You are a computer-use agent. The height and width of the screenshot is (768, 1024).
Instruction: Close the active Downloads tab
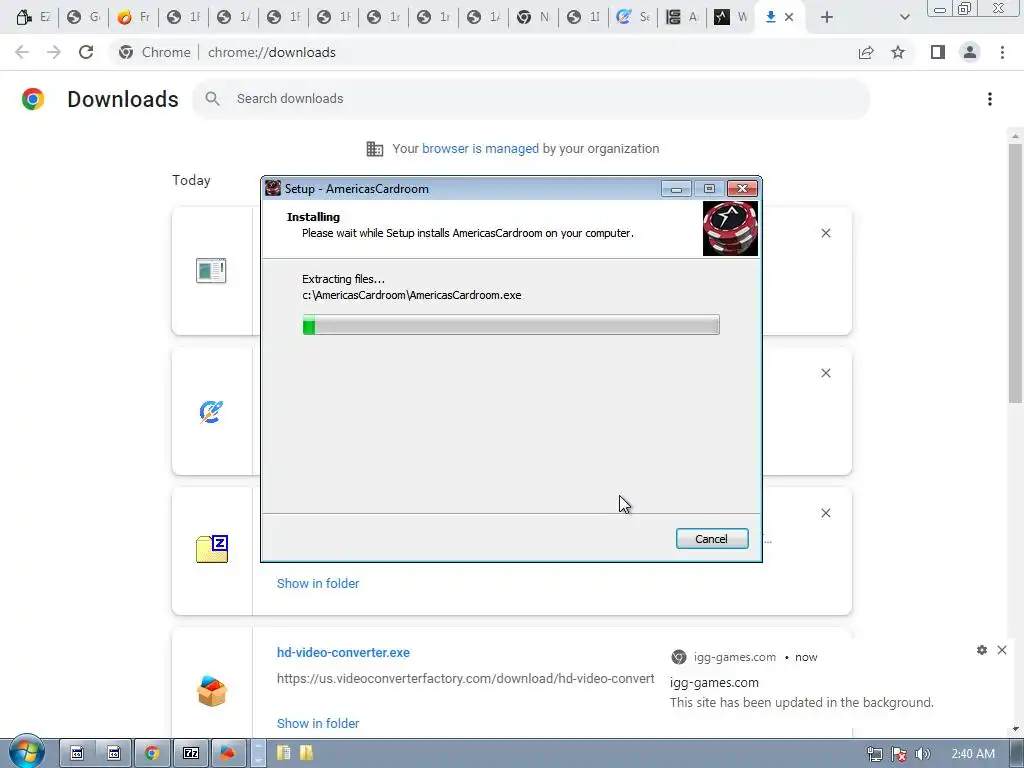[789, 18]
